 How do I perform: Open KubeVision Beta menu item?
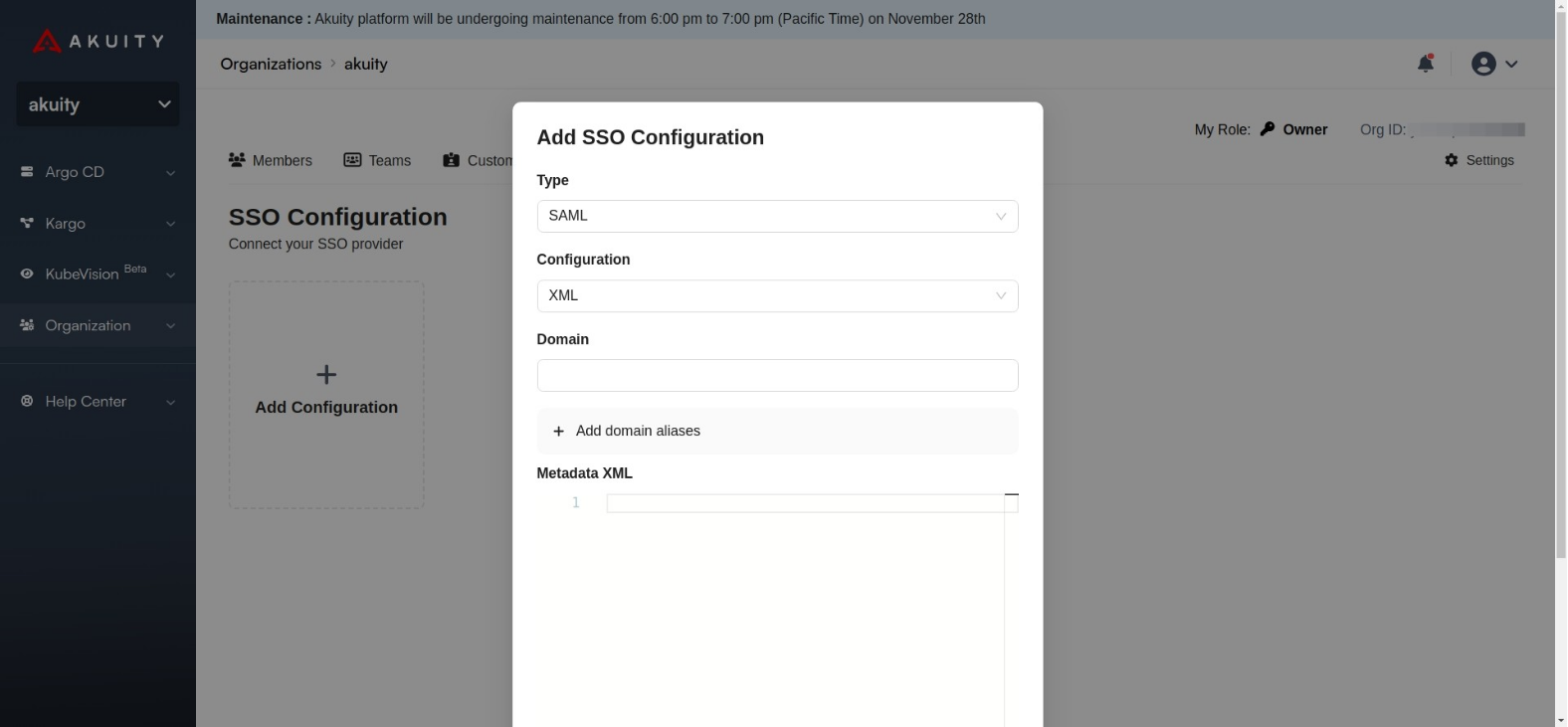tap(98, 274)
